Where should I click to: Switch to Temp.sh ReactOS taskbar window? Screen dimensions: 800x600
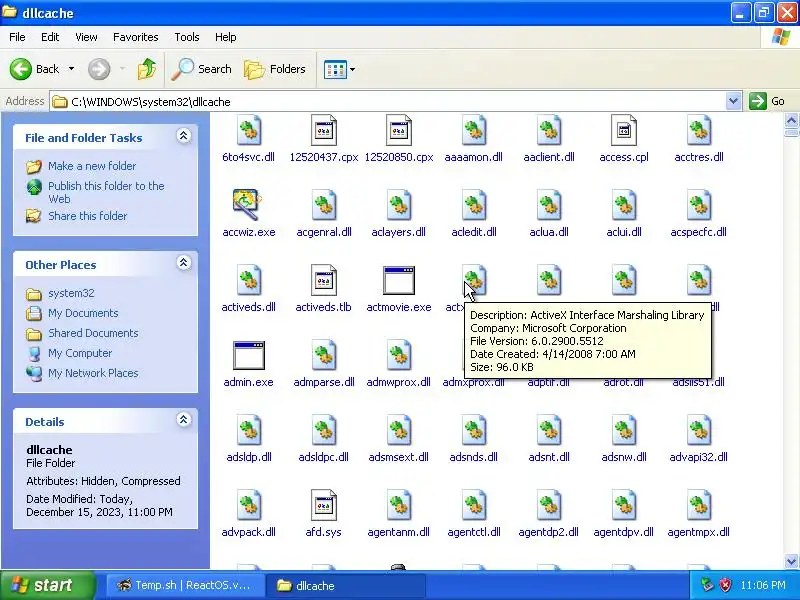[x=186, y=585]
